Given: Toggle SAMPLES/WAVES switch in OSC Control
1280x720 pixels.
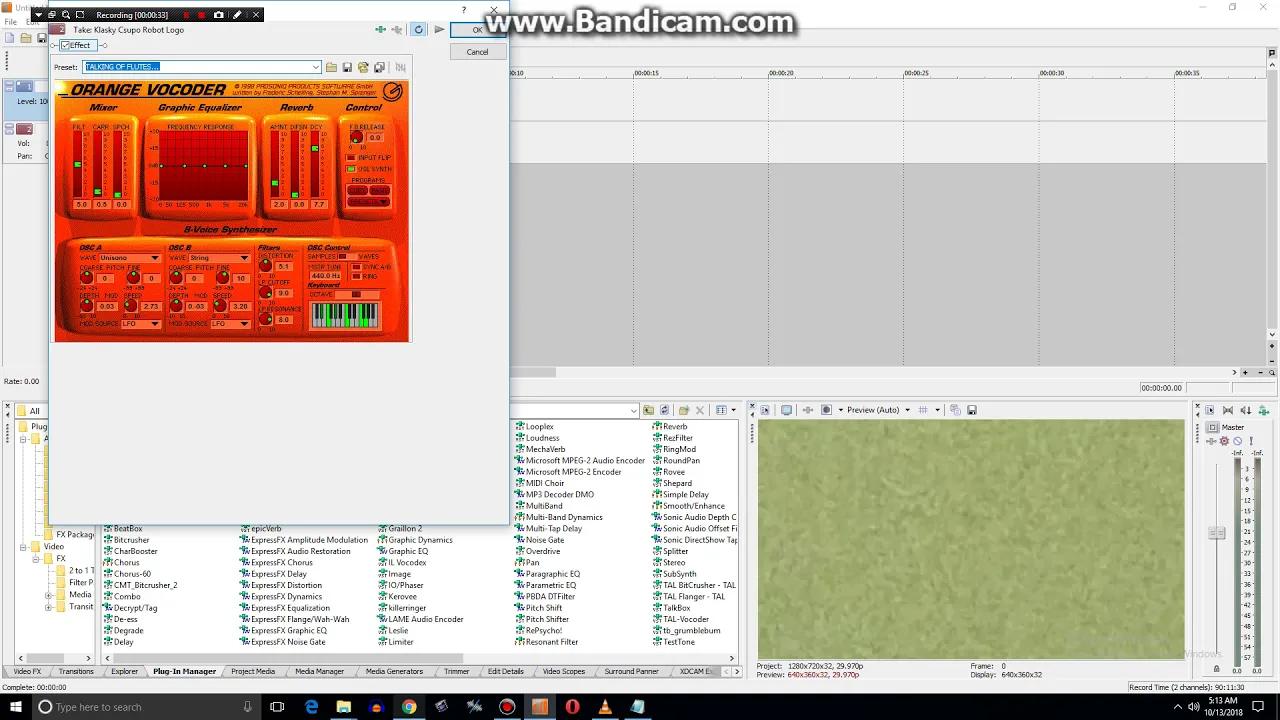Looking at the screenshot, I should (x=346, y=257).
